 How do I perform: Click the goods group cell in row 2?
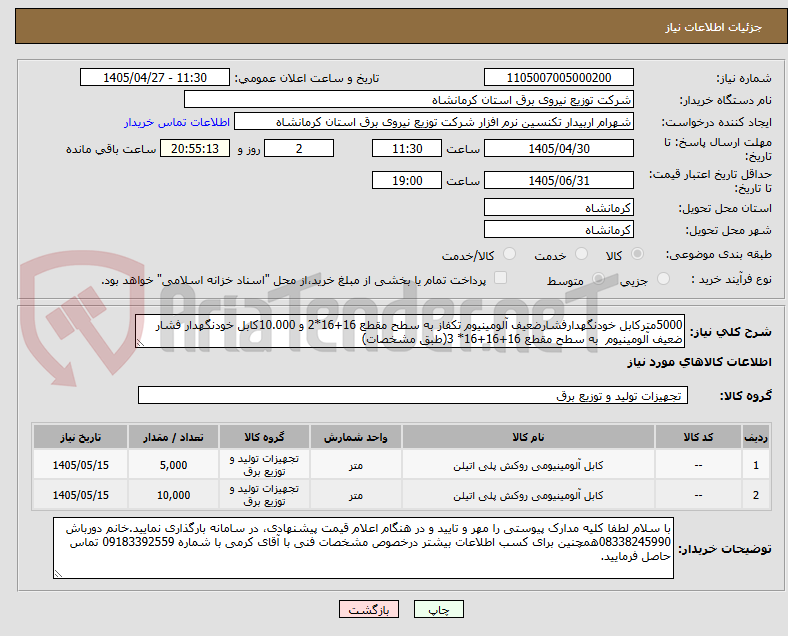pyautogui.click(x=264, y=495)
